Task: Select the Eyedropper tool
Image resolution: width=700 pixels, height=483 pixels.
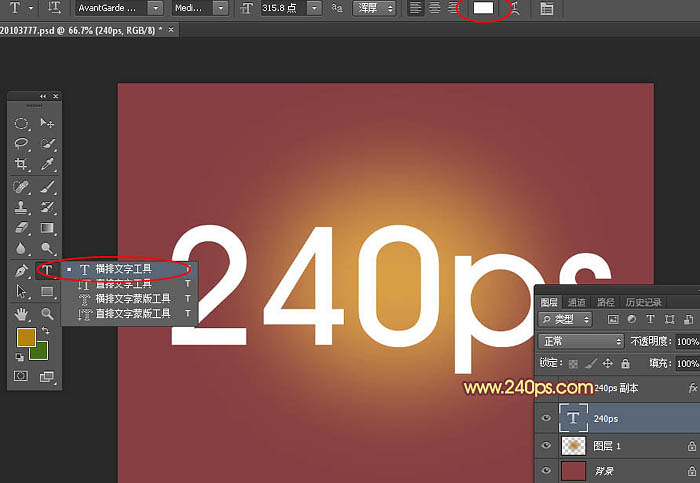Action: (47, 164)
